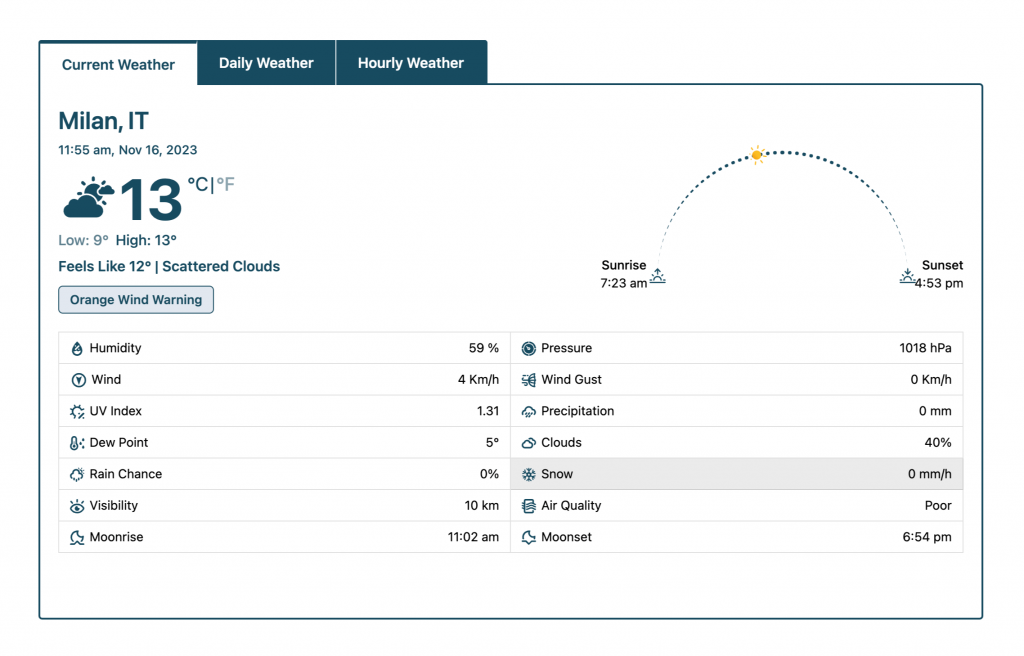Viewport: 1024px width, 656px height.
Task: Click the humidity droplet icon
Action: 77,349
